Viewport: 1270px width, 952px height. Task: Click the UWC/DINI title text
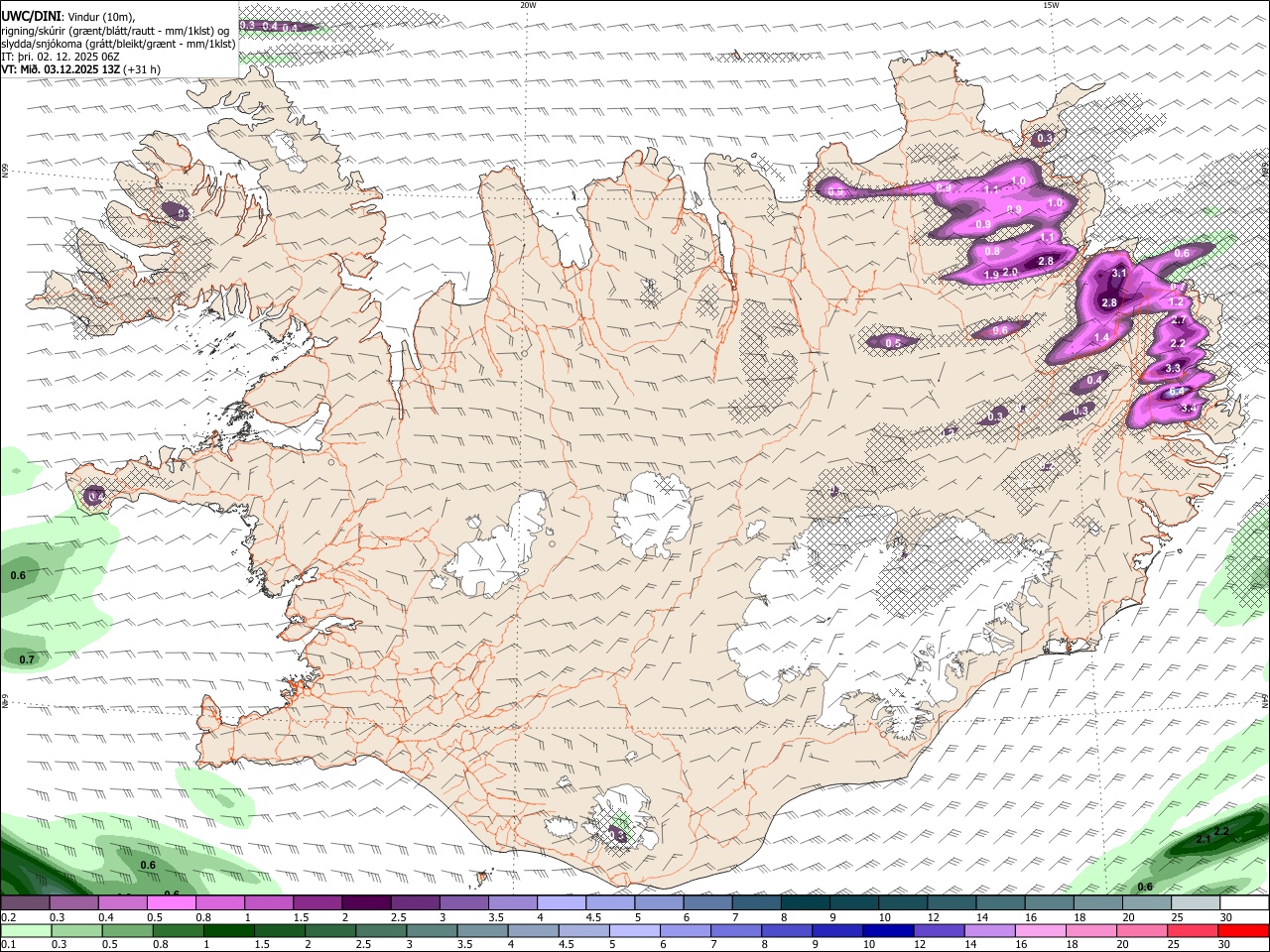(29, 17)
